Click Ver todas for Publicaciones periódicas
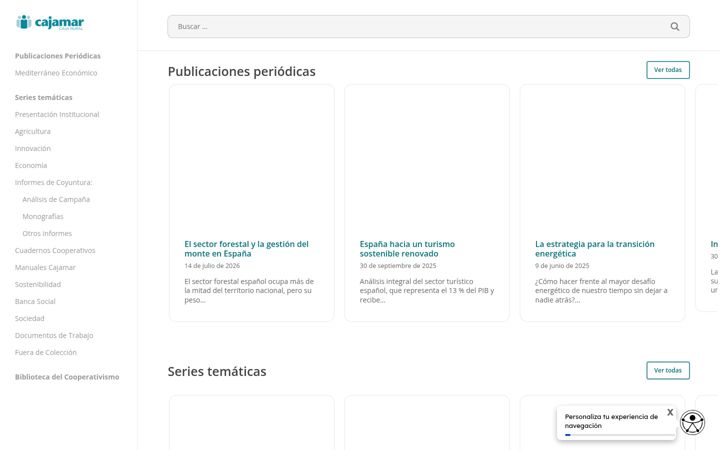 (x=668, y=70)
